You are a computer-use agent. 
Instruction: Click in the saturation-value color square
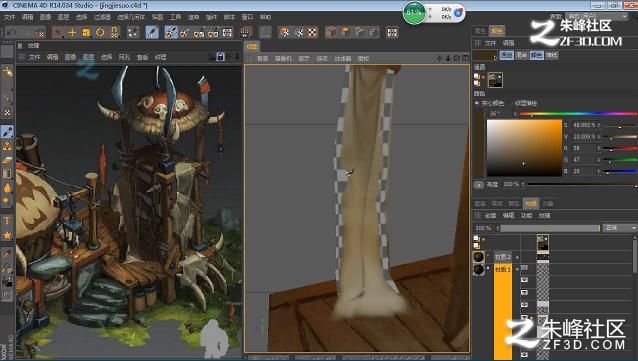click(x=524, y=148)
